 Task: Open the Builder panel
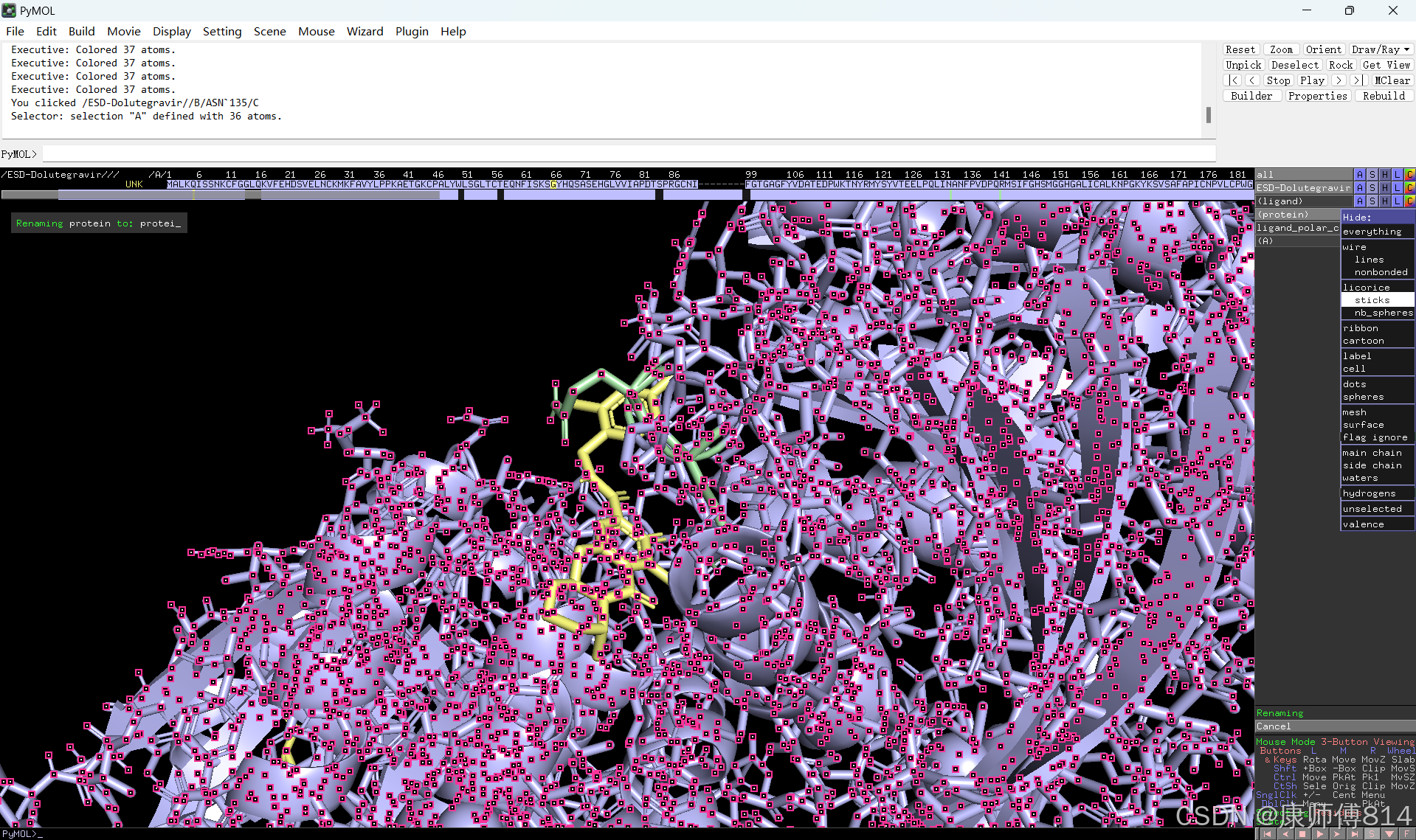tap(1251, 96)
